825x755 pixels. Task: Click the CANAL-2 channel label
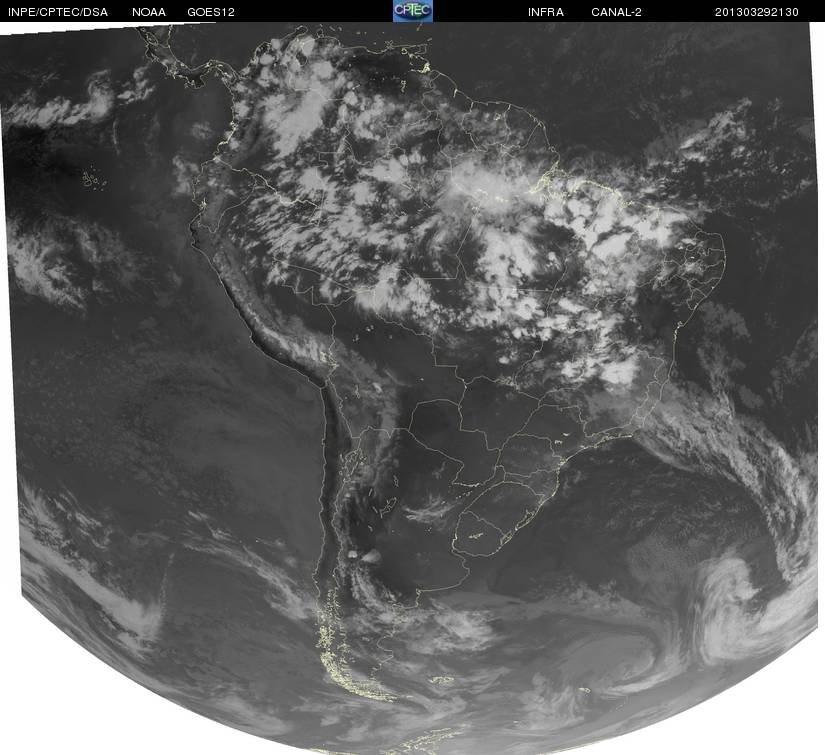pos(616,12)
